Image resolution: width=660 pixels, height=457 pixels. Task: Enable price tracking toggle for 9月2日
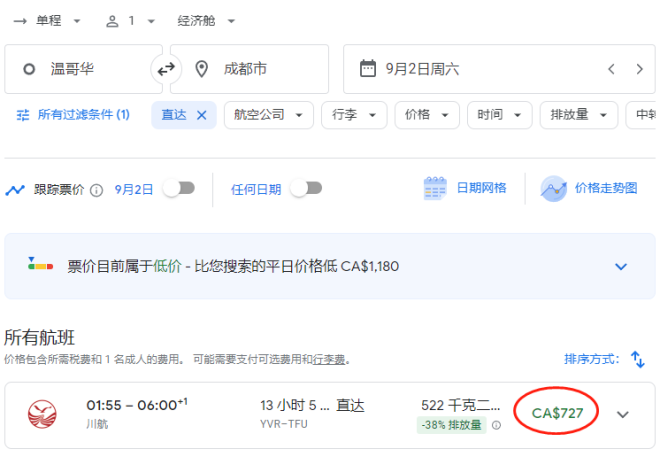point(178,188)
